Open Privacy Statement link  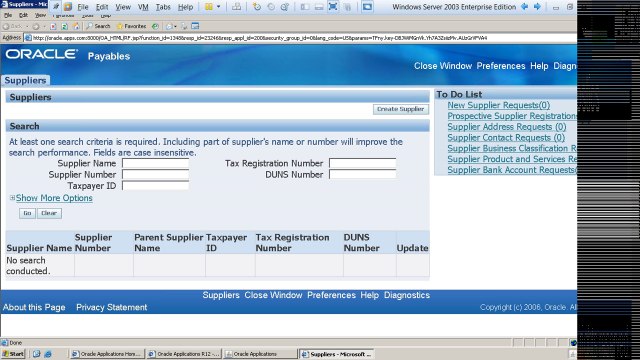(x=111, y=307)
